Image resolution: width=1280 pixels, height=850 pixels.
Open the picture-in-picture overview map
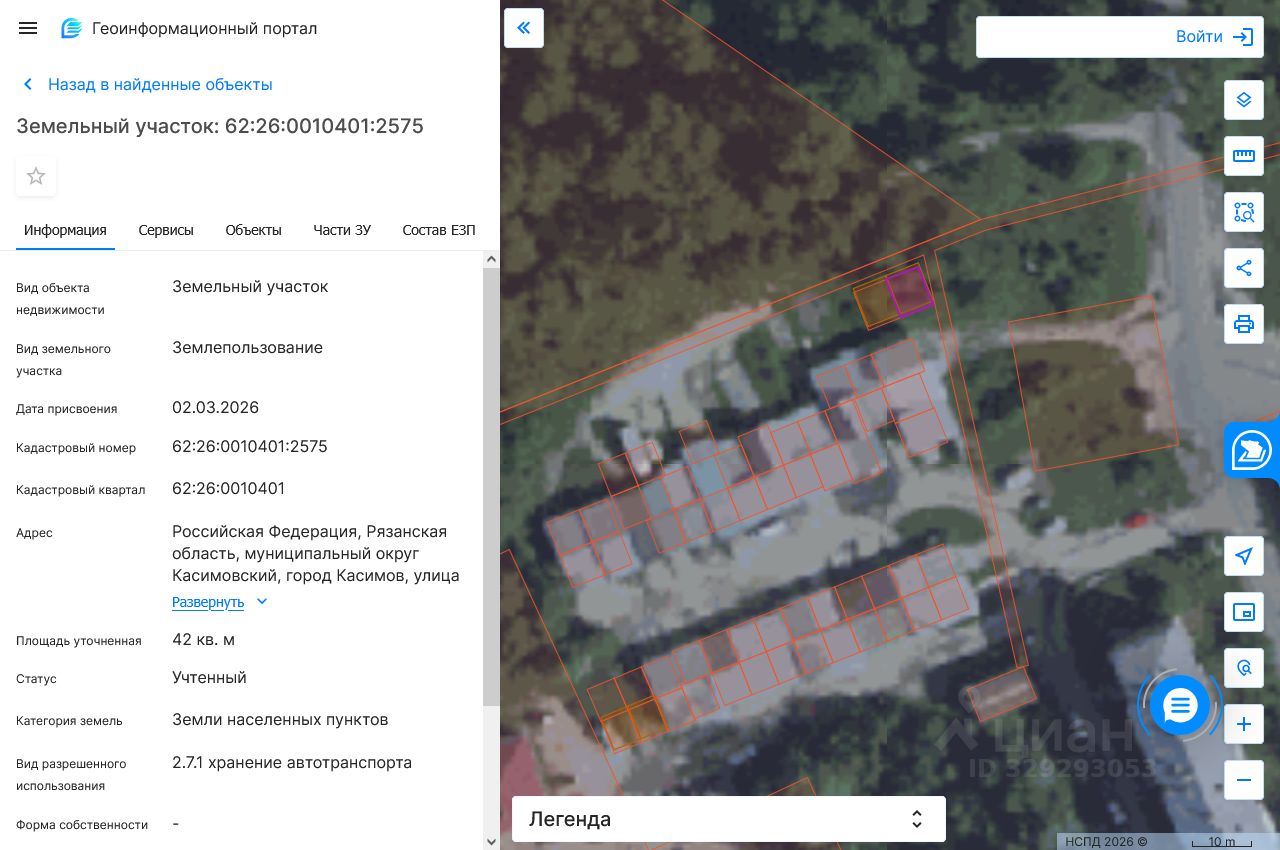coord(1244,612)
